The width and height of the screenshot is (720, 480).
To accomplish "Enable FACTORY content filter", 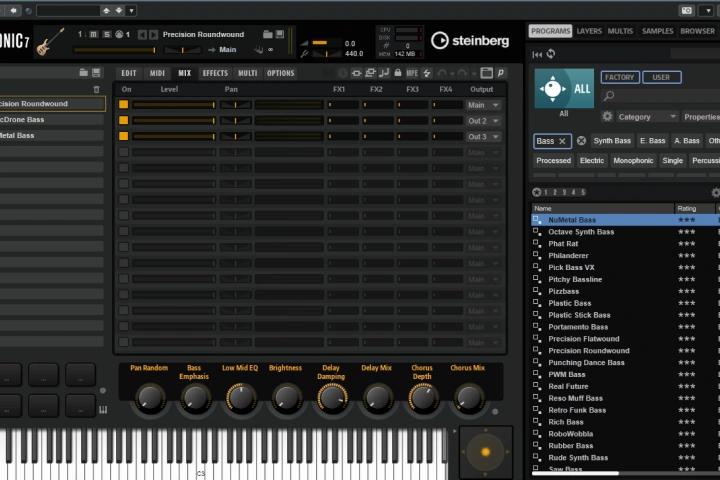I will tap(619, 77).
